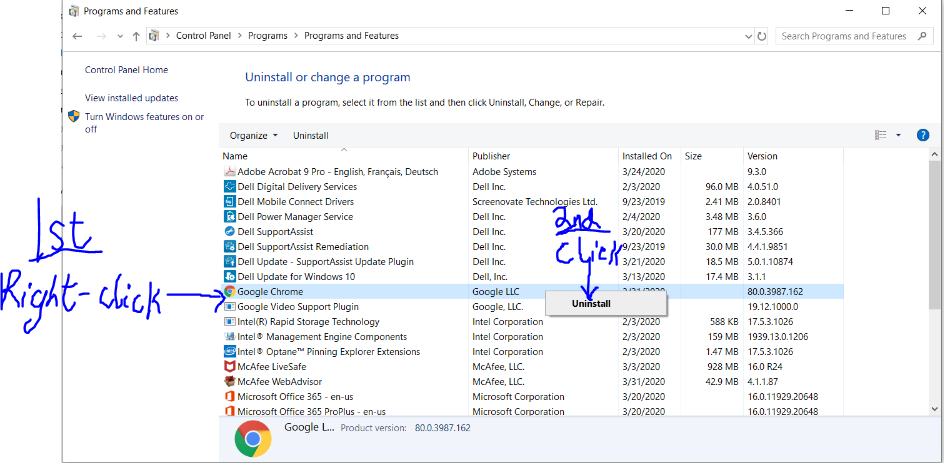
Task: Click Programs in the breadcrumb path
Action: (x=268, y=36)
